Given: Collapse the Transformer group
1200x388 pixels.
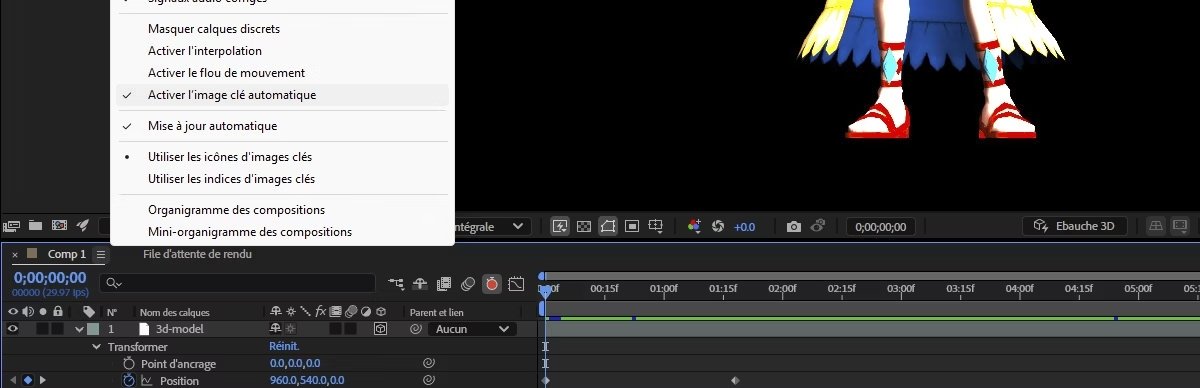Looking at the screenshot, I should [x=98, y=346].
